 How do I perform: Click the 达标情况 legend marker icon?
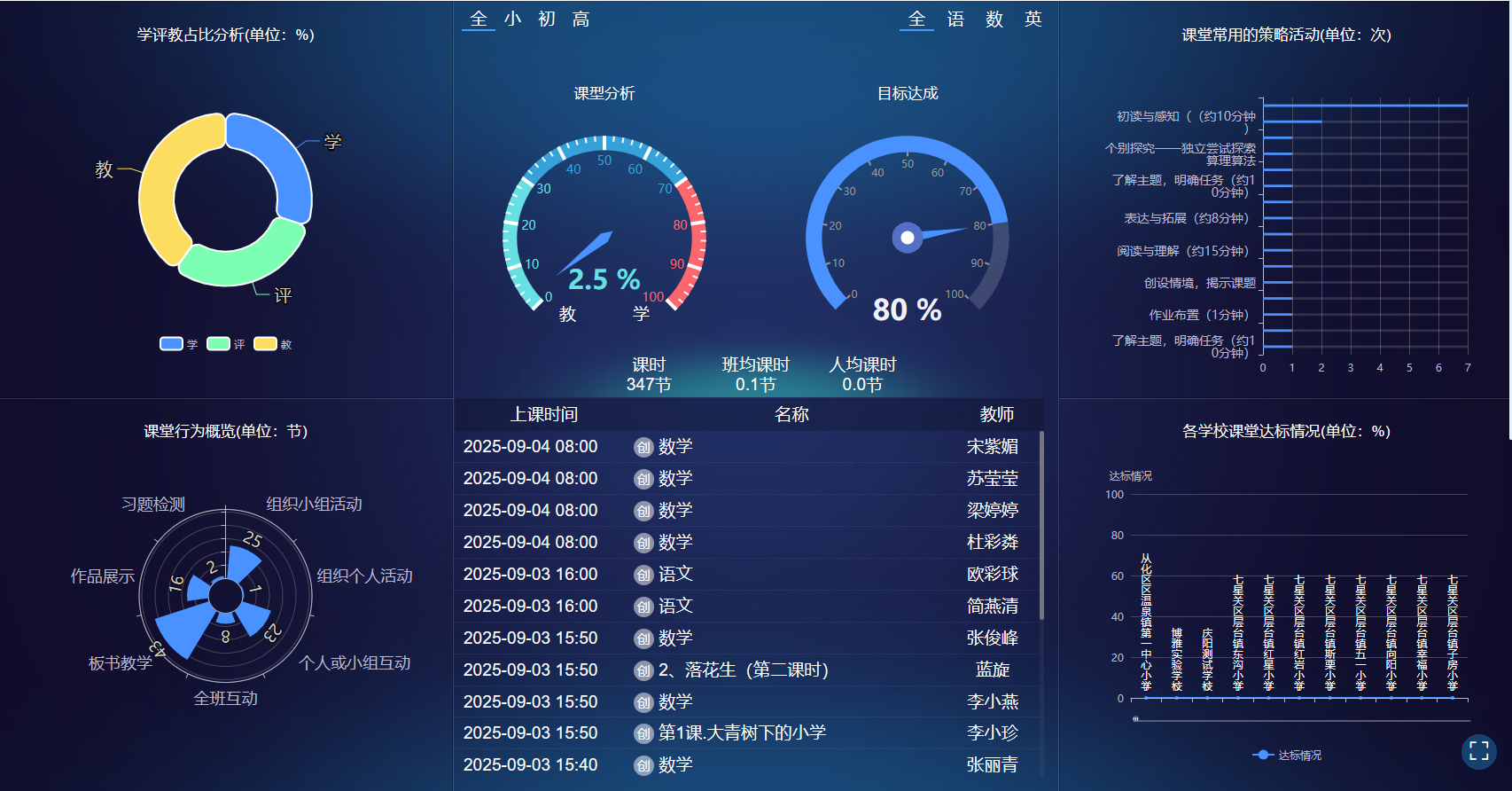[1263, 755]
